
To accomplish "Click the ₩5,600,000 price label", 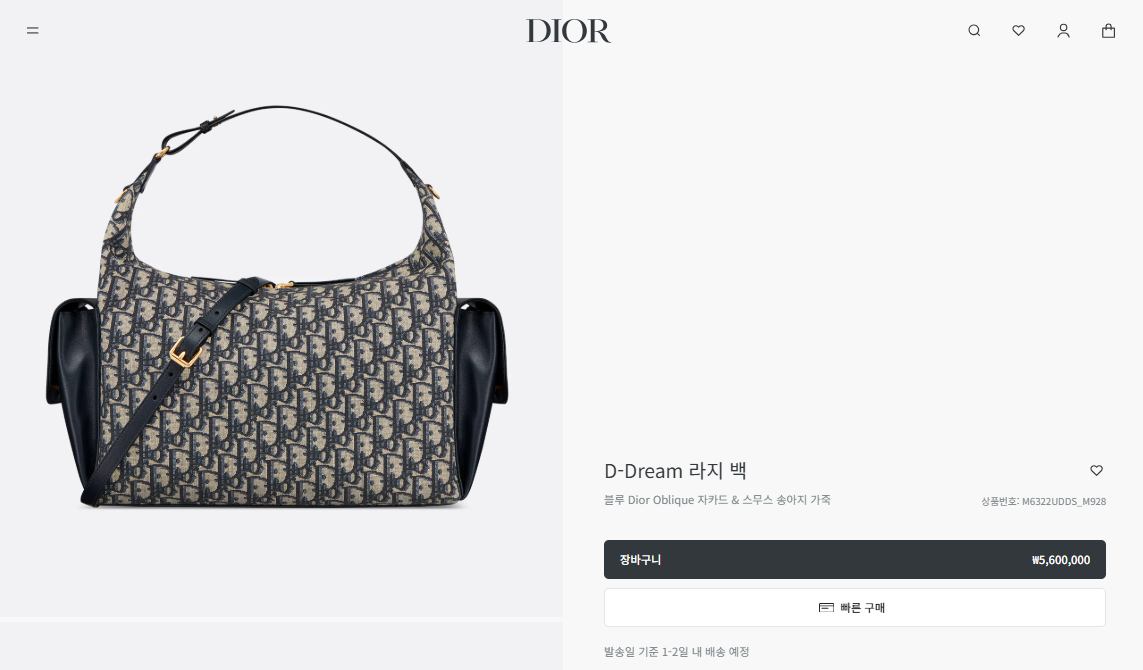I will click(1061, 560).
